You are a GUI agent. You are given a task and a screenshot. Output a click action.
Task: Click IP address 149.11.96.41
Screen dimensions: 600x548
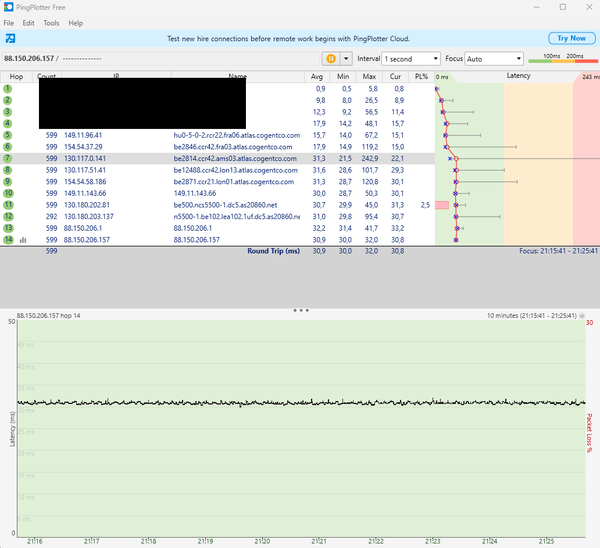pos(83,135)
